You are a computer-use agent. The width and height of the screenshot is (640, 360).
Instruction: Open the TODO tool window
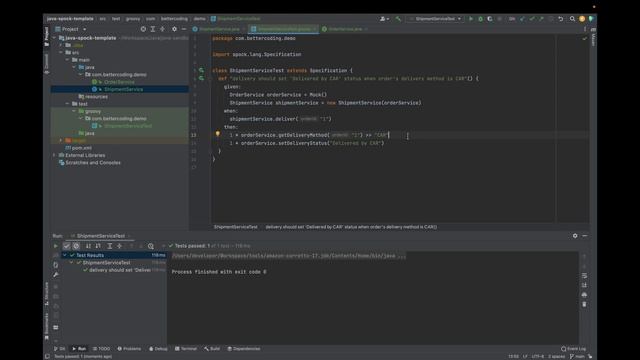click(101, 349)
